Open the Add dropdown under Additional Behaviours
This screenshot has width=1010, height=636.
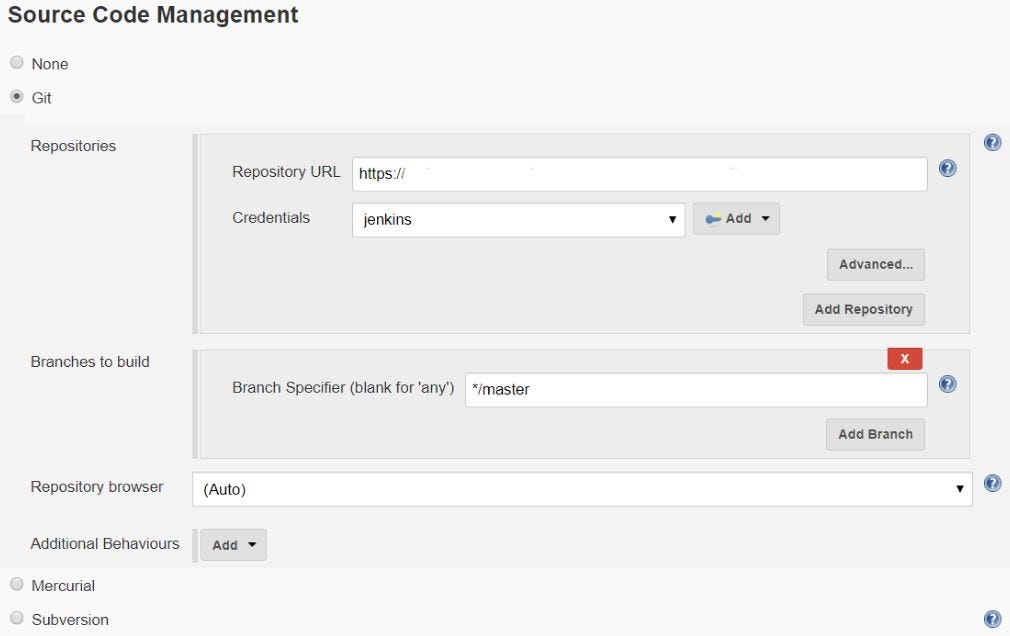coord(233,544)
